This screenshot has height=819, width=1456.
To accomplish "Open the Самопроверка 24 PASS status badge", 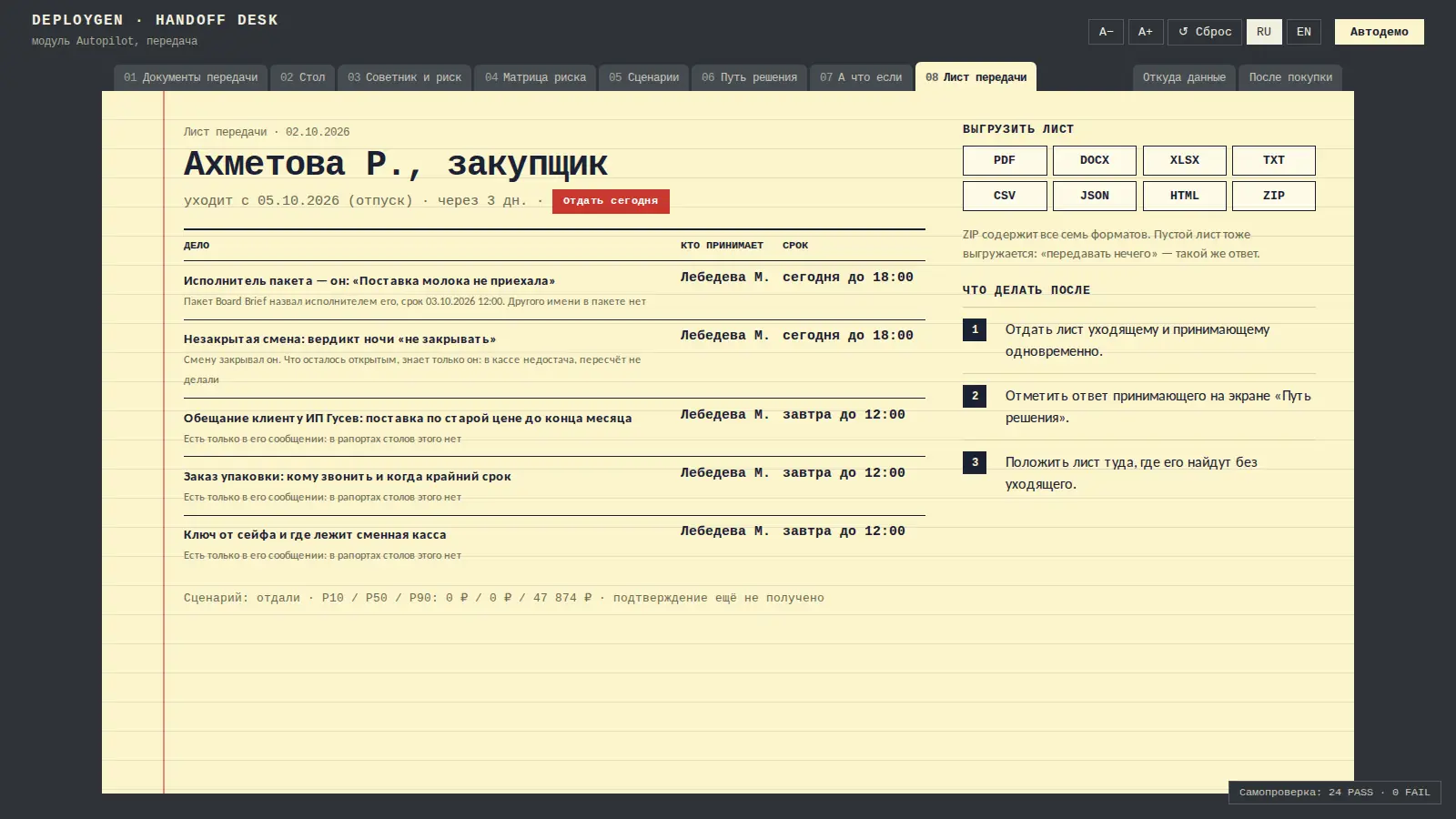I will (1335, 793).
